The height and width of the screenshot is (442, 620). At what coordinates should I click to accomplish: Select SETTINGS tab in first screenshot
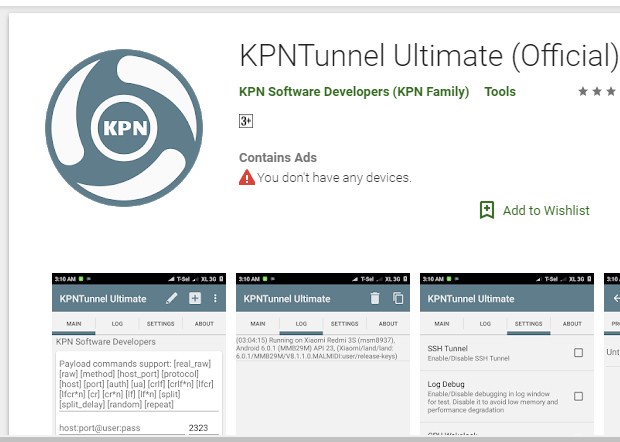pos(161,323)
